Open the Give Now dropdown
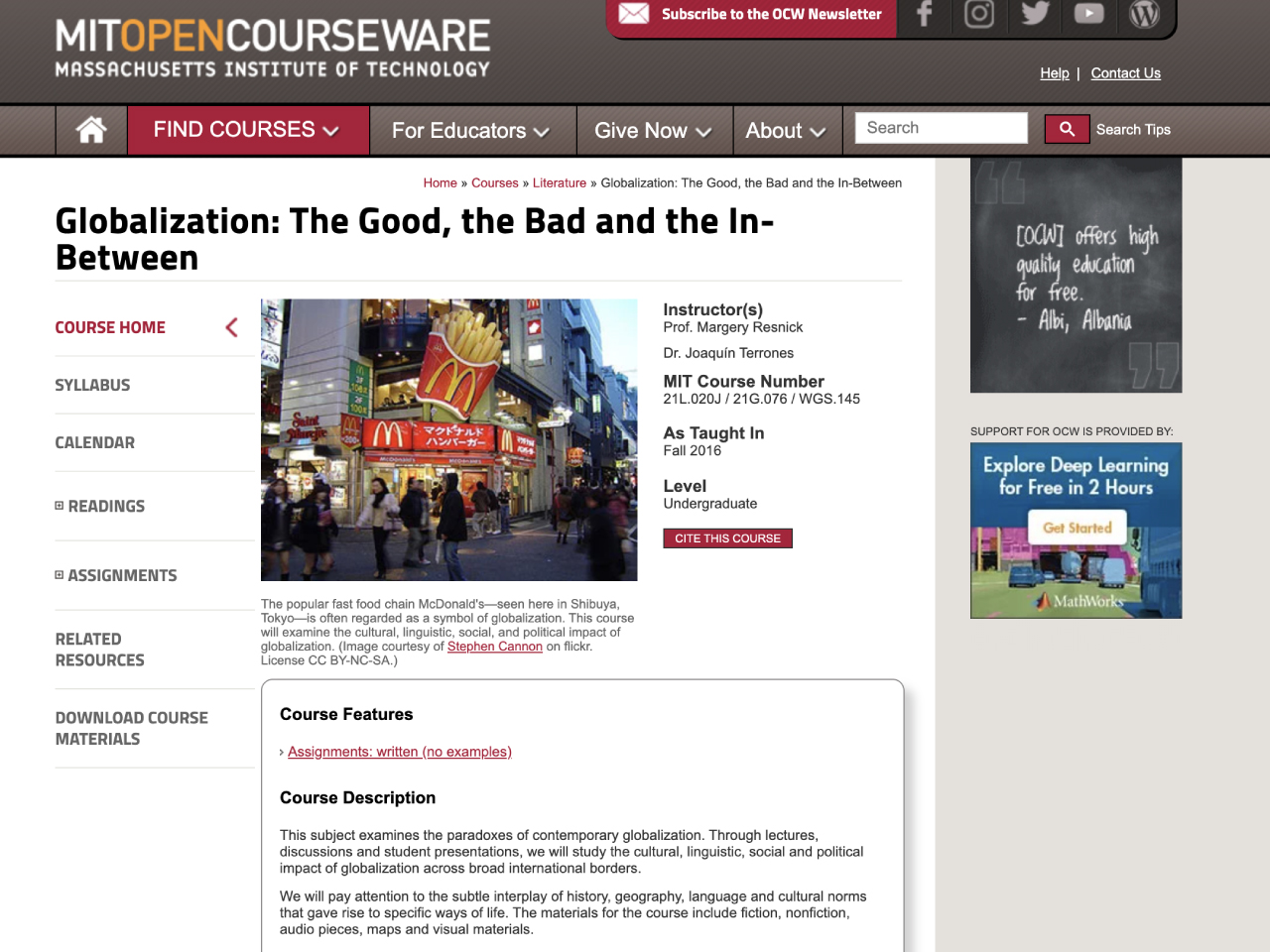 coord(653,130)
